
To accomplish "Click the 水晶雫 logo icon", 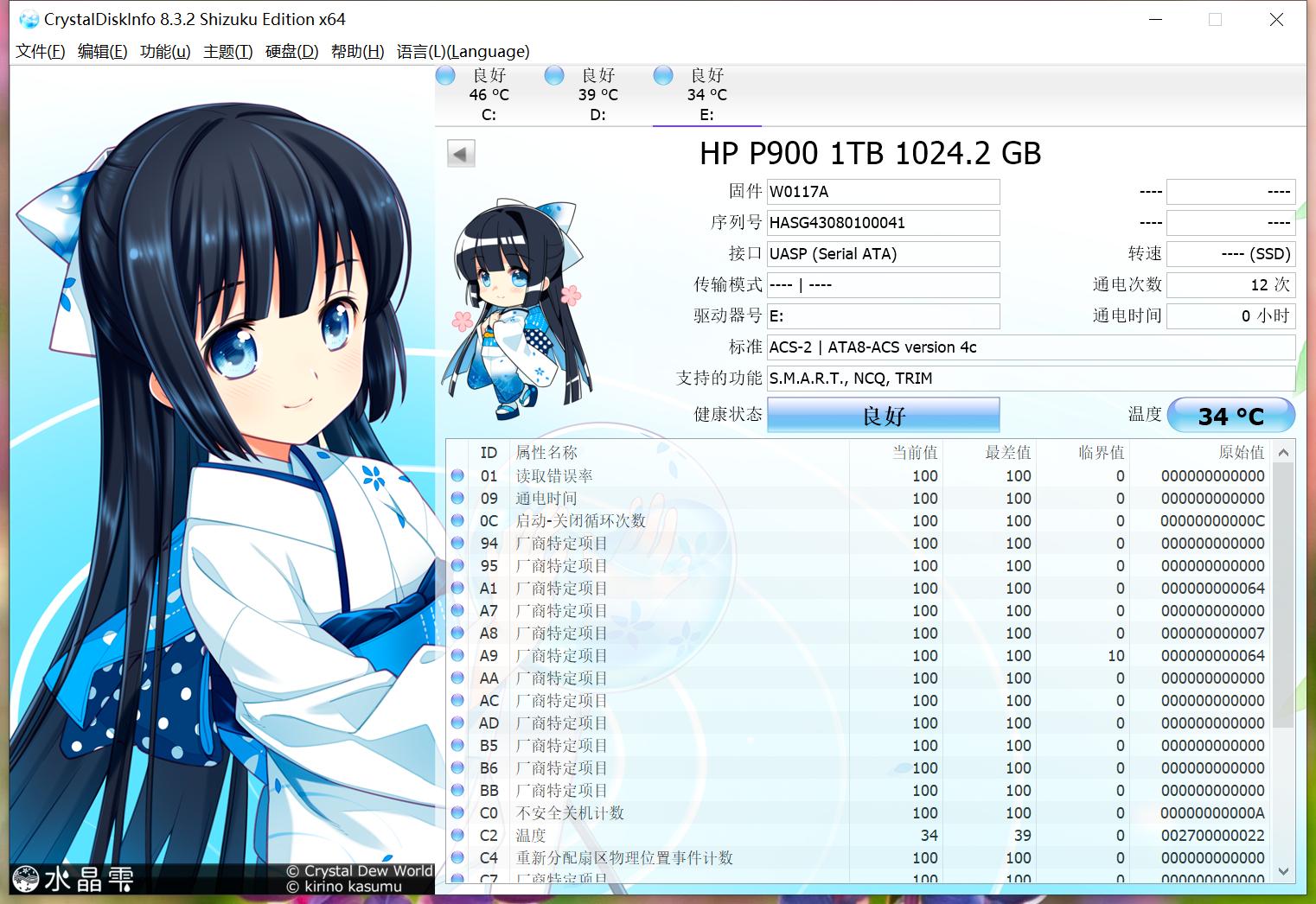I will pos(26,878).
